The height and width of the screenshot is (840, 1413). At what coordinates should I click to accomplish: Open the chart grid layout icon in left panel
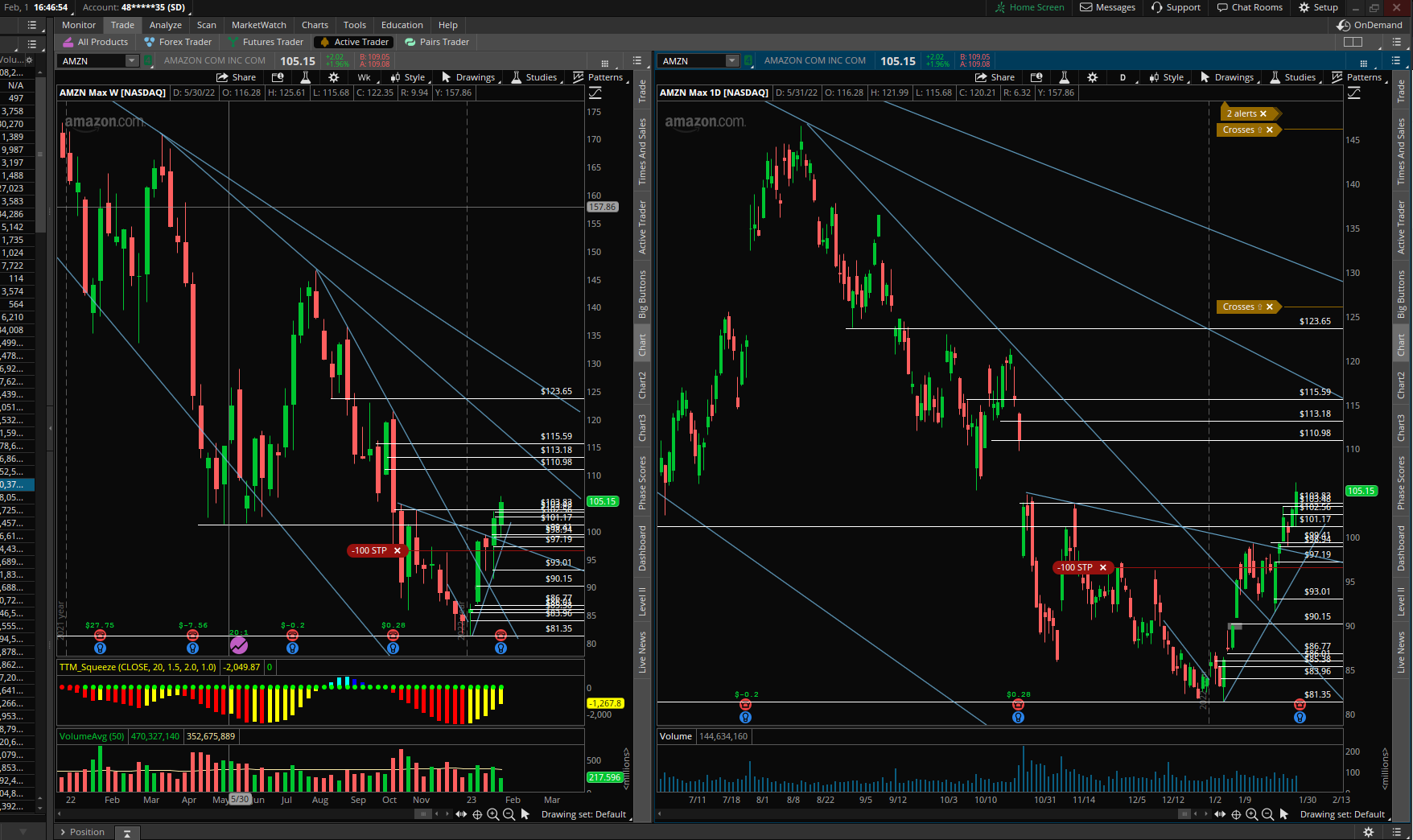tap(605, 62)
